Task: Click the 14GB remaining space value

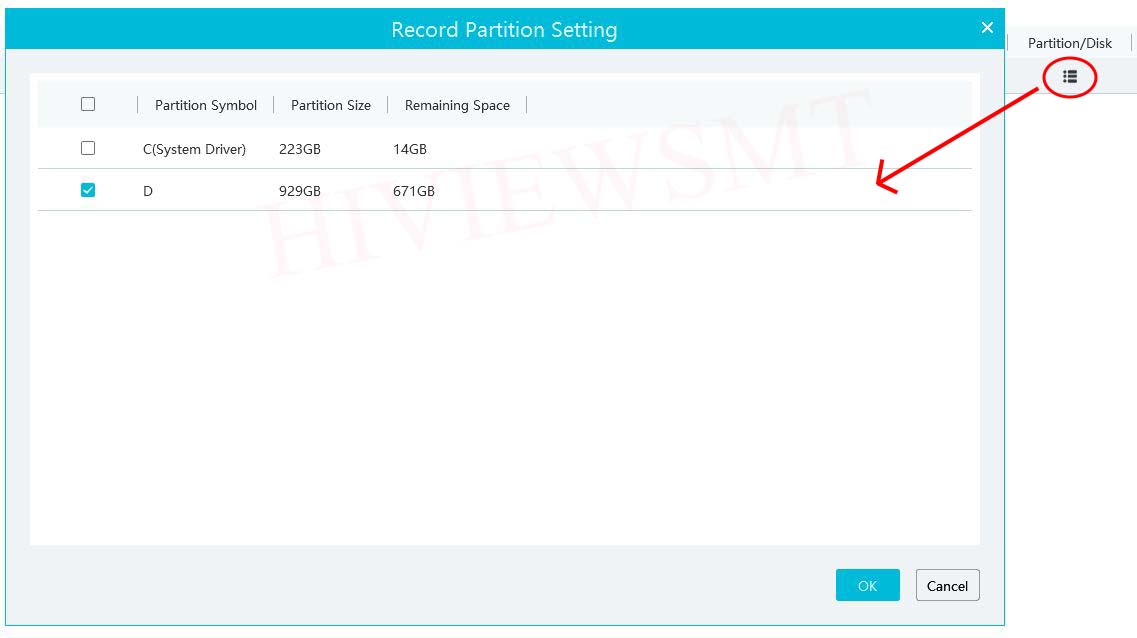Action: pos(410,149)
